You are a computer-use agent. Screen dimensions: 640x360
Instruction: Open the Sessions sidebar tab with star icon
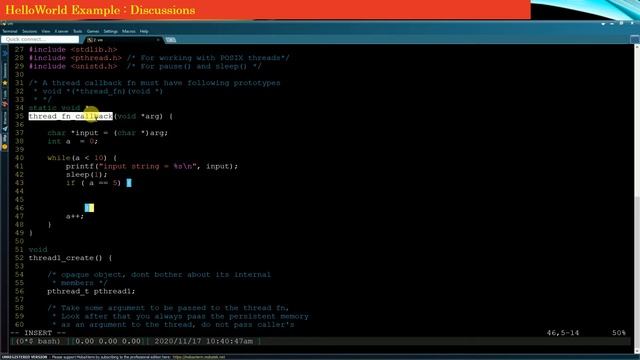click(x=5, y=75)
